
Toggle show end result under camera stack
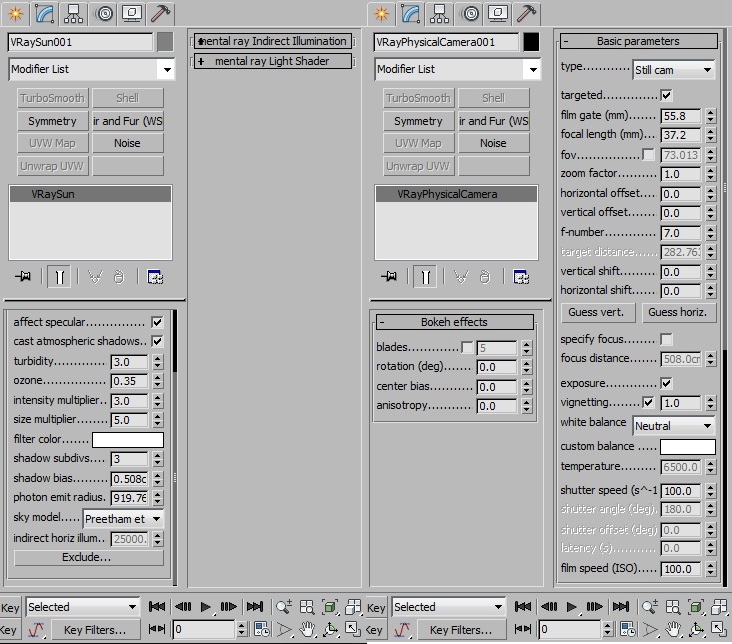point(425,277)
